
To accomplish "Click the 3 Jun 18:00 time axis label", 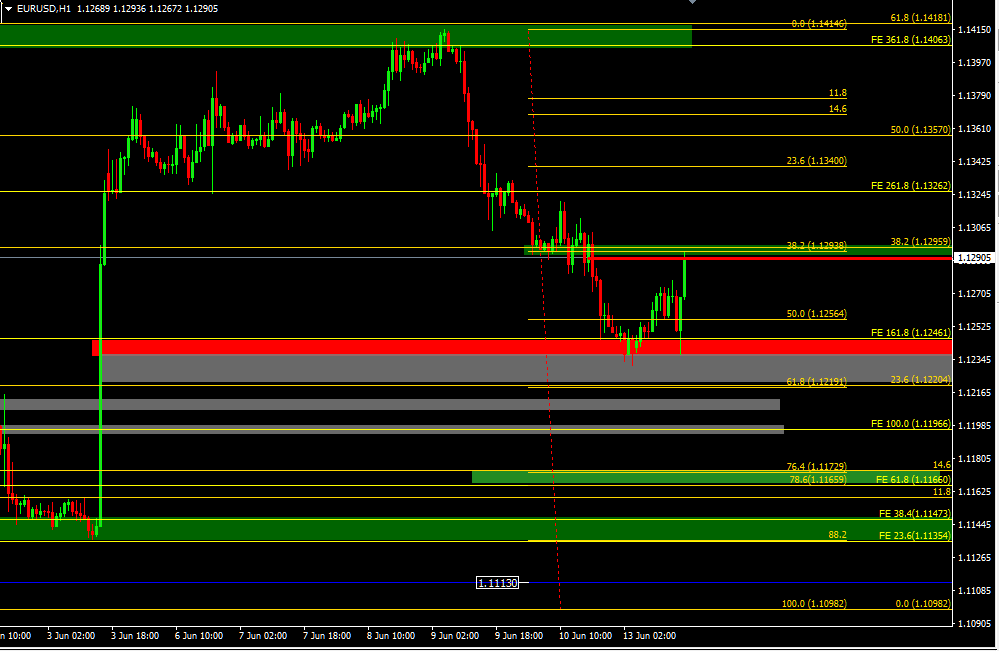I will tap(134, 636).
